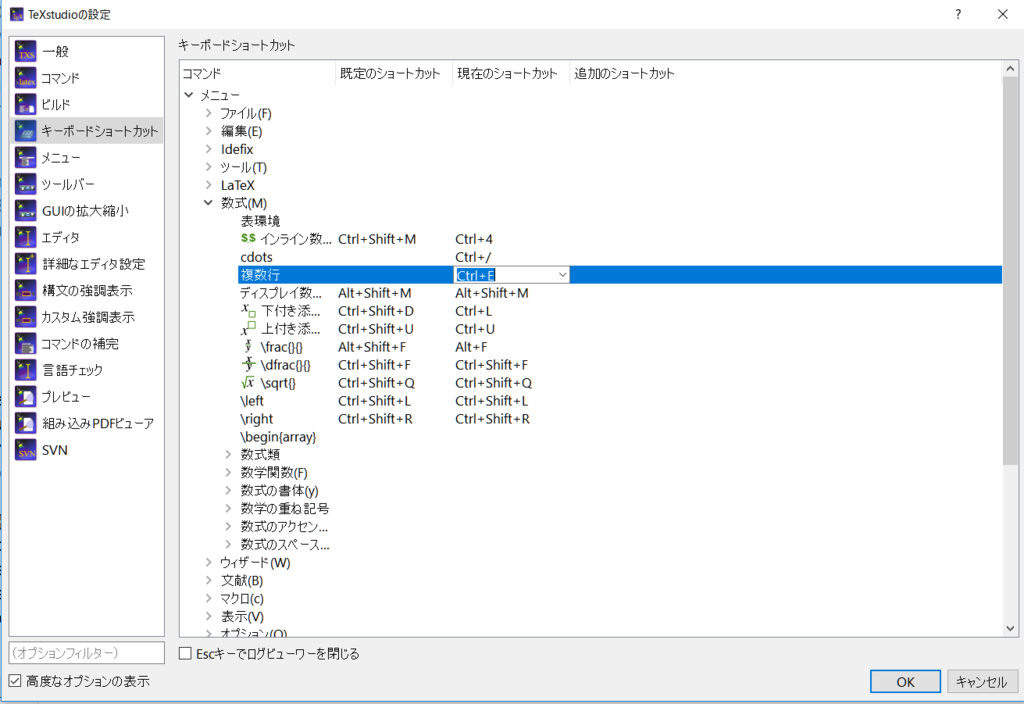The width and height of the screenshot is (1024, 704).
Task: Click the キャンセル button
Action: pyautogui.click(x=982, y=682)
